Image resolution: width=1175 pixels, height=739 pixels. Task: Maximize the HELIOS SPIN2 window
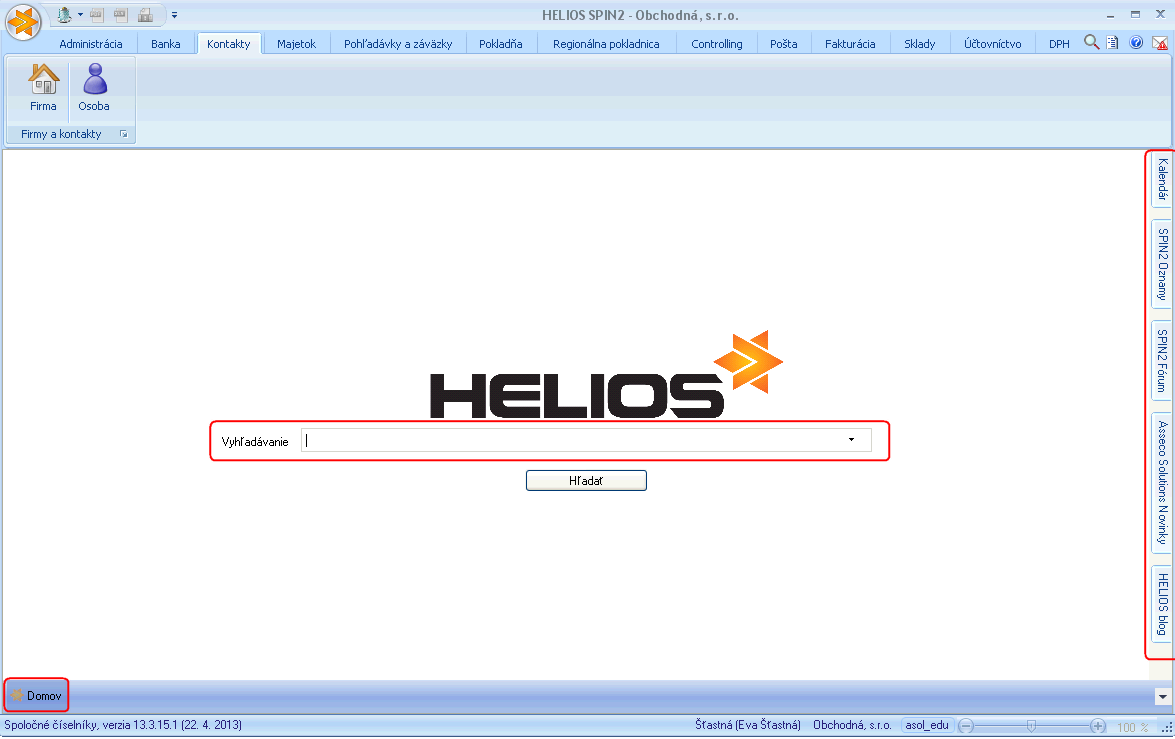(x=1135, y=14)
